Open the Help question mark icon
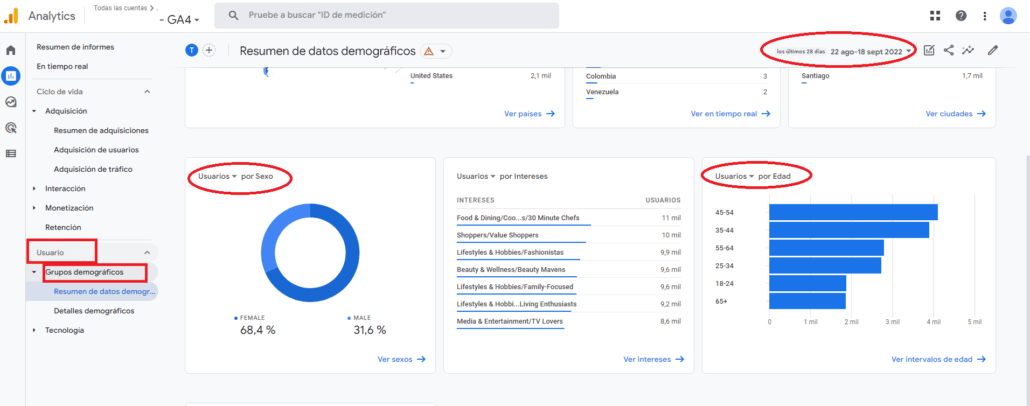The image size is (1030, 406). pyautogui.click(x=961, y=16)
